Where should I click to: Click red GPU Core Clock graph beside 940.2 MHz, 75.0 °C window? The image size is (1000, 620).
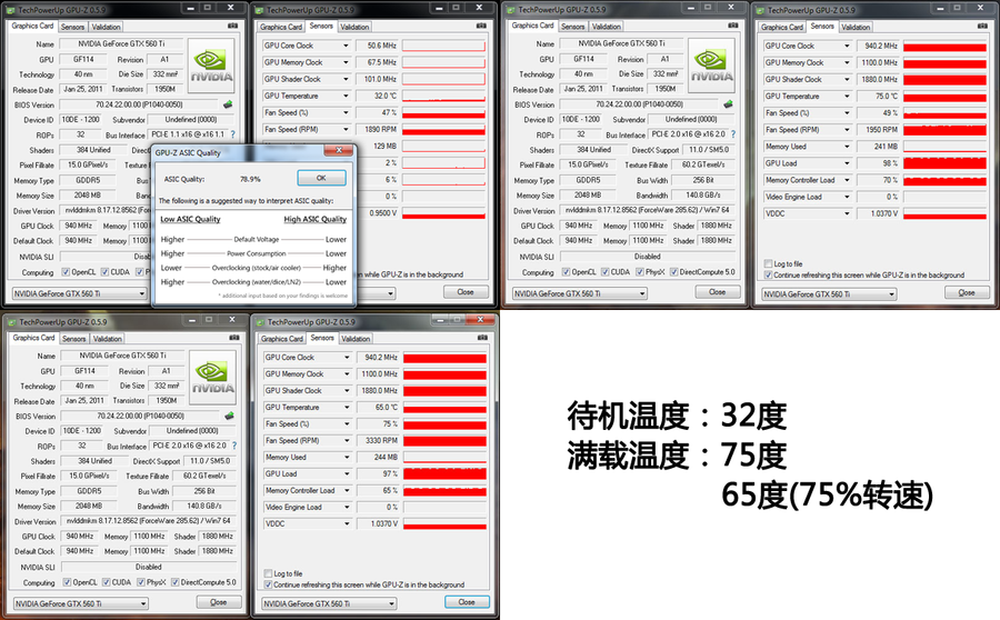tap(945, 47)
